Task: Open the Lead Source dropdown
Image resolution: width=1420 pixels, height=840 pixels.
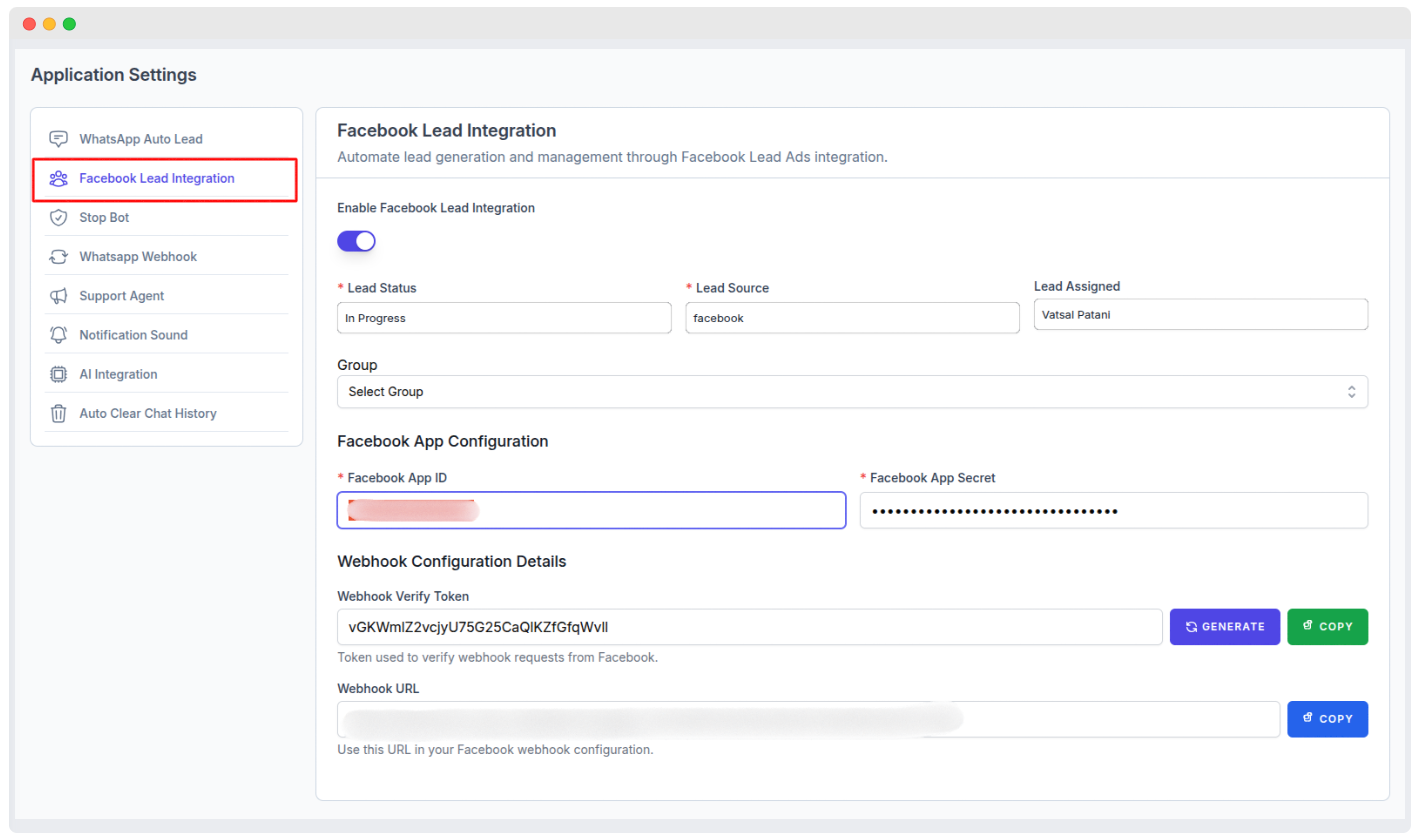Action: [852, 318]
